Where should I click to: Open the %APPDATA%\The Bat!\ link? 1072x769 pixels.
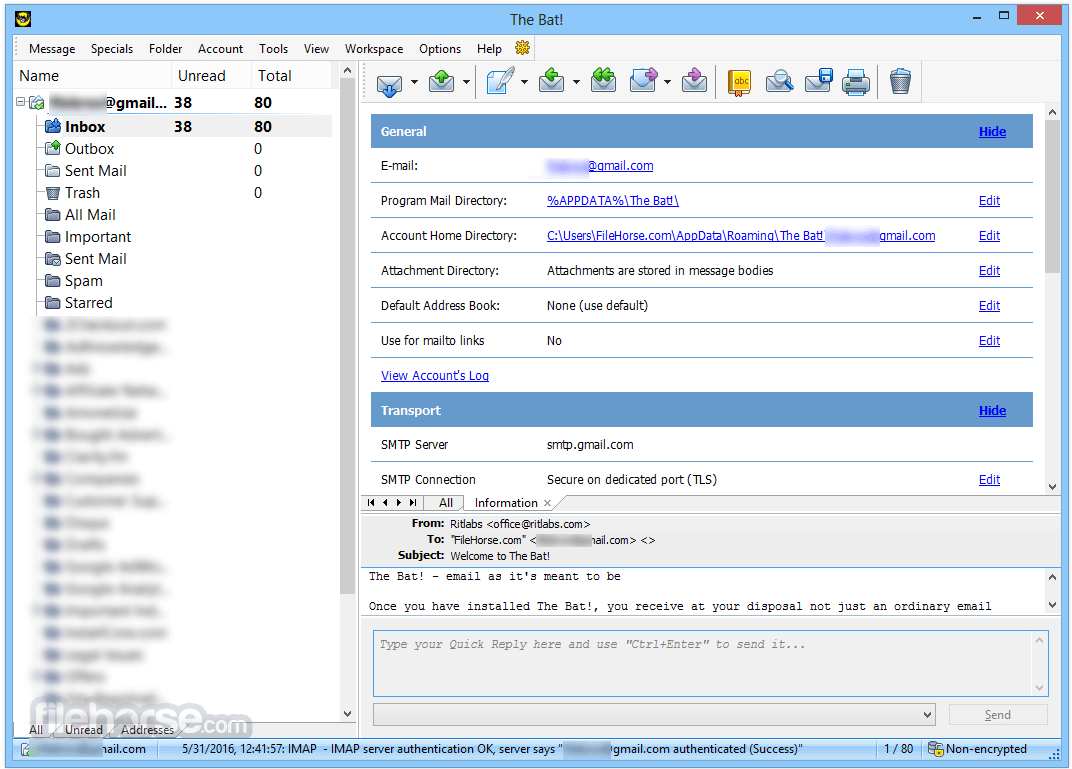pyautogui.click(x=613, y=200)
